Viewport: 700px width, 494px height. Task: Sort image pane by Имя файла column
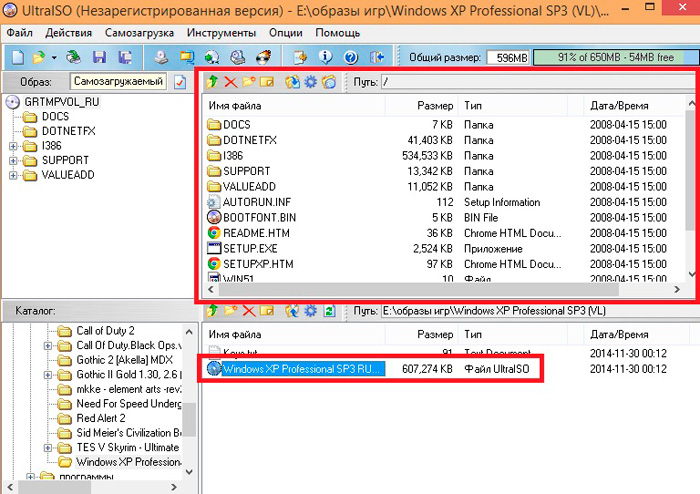(x=294, y=106)
